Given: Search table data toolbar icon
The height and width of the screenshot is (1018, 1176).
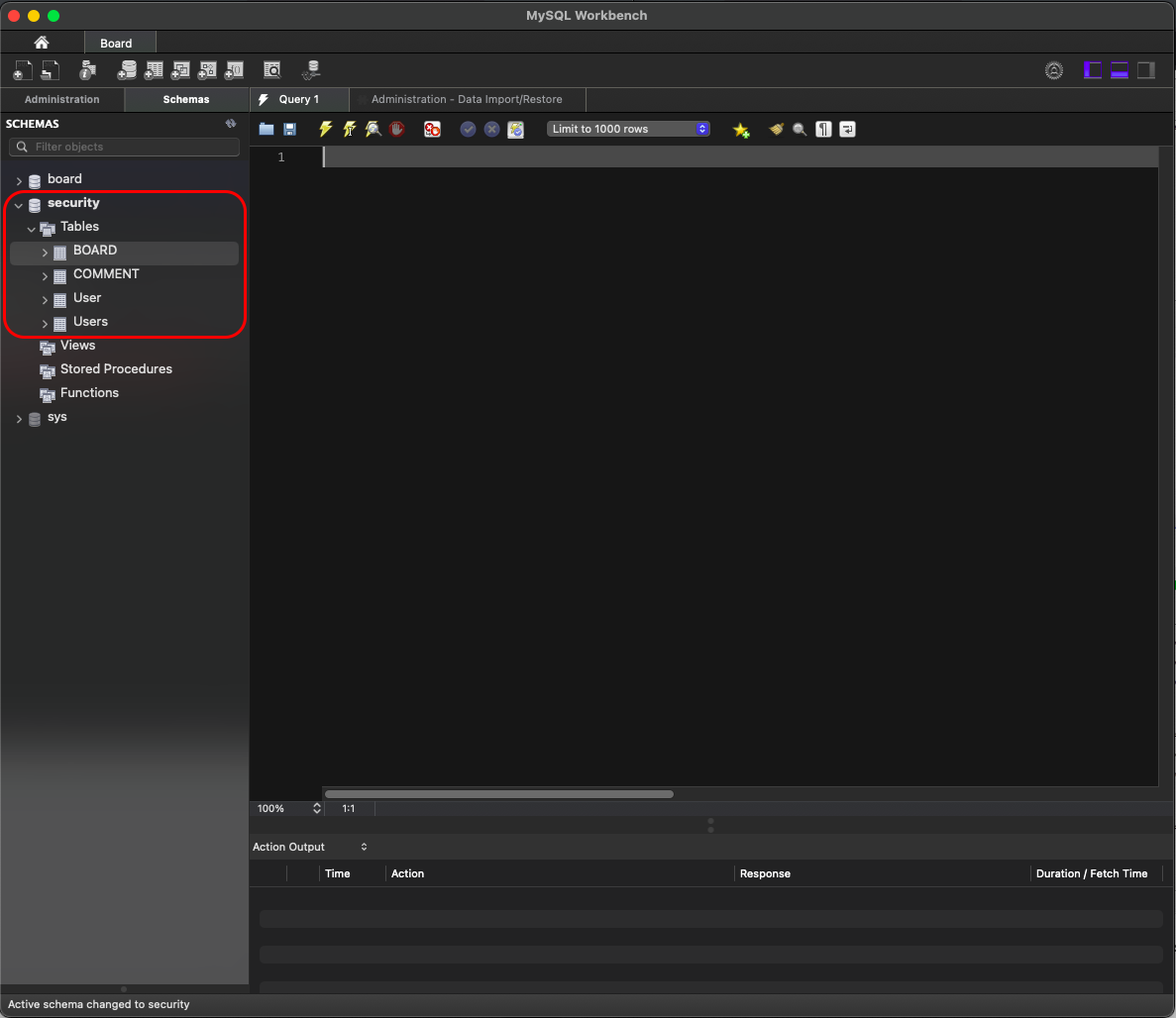Looking at the screenshot, I should [x=272, y=70].
